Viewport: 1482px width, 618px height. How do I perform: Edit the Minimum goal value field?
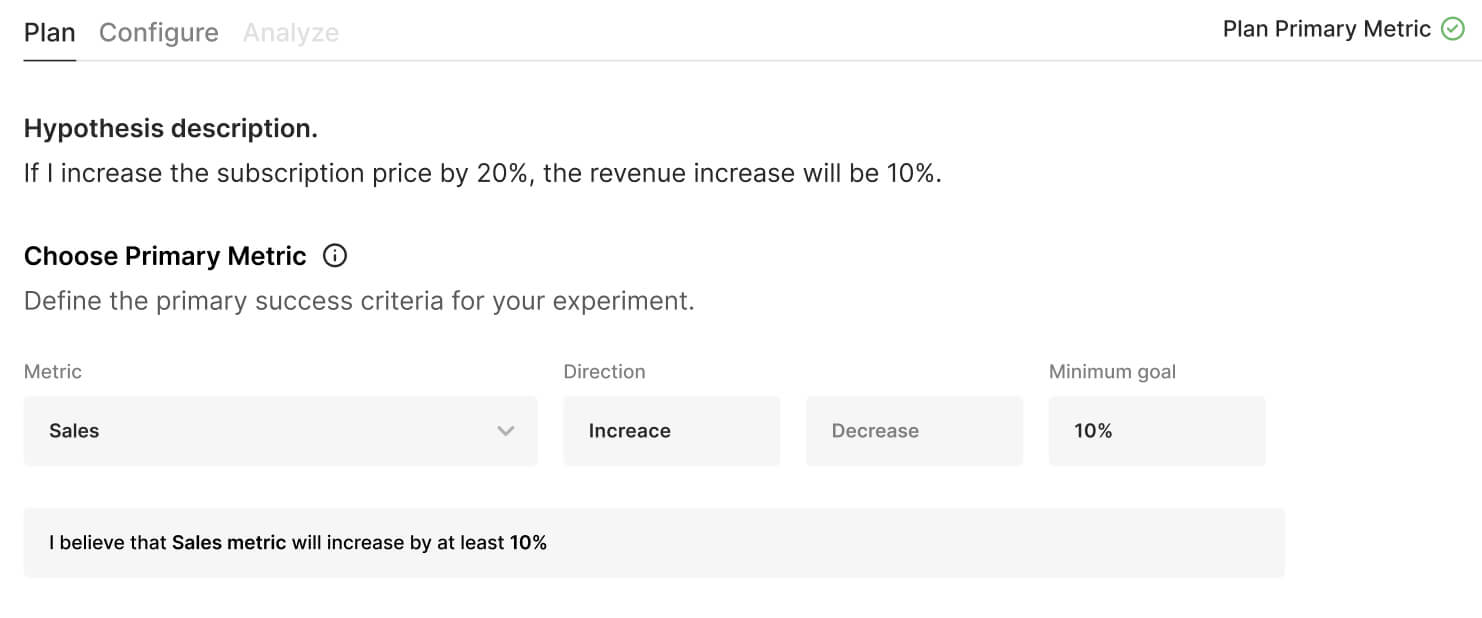tap(1156, 431)
